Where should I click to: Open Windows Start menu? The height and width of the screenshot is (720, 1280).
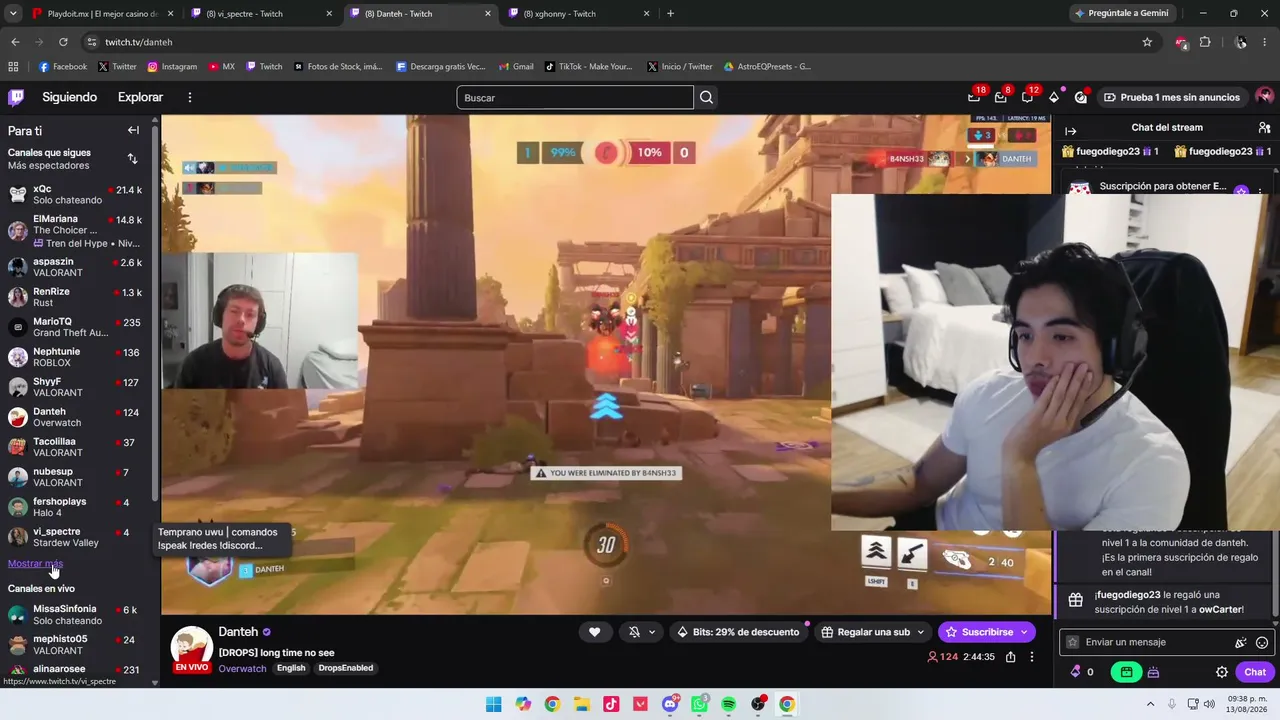493,704
